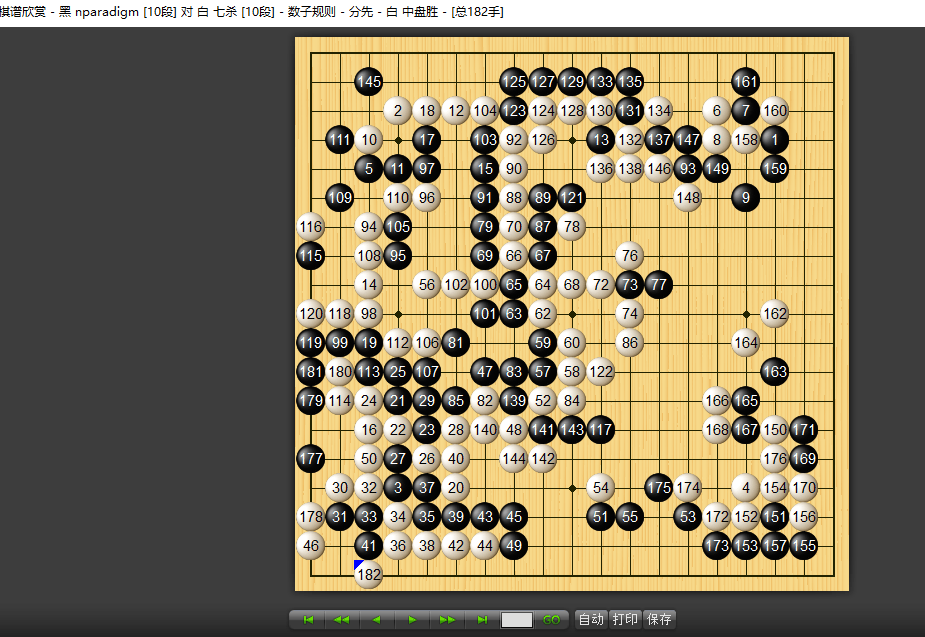This screenshot has width=925, height=637.
Task: Step forward one move
Action: pyautogui.click(x=412, y=620)
